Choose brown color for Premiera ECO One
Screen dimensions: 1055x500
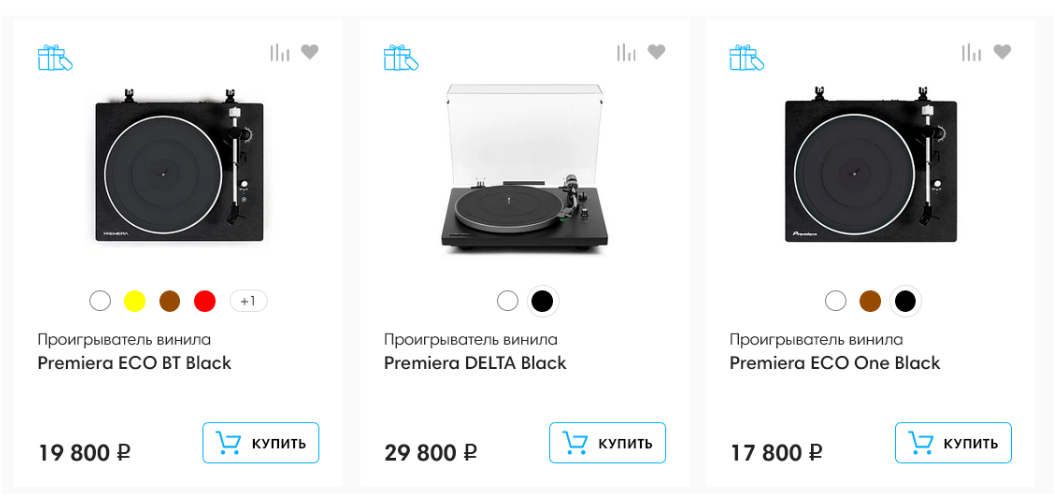coord(870,301)
